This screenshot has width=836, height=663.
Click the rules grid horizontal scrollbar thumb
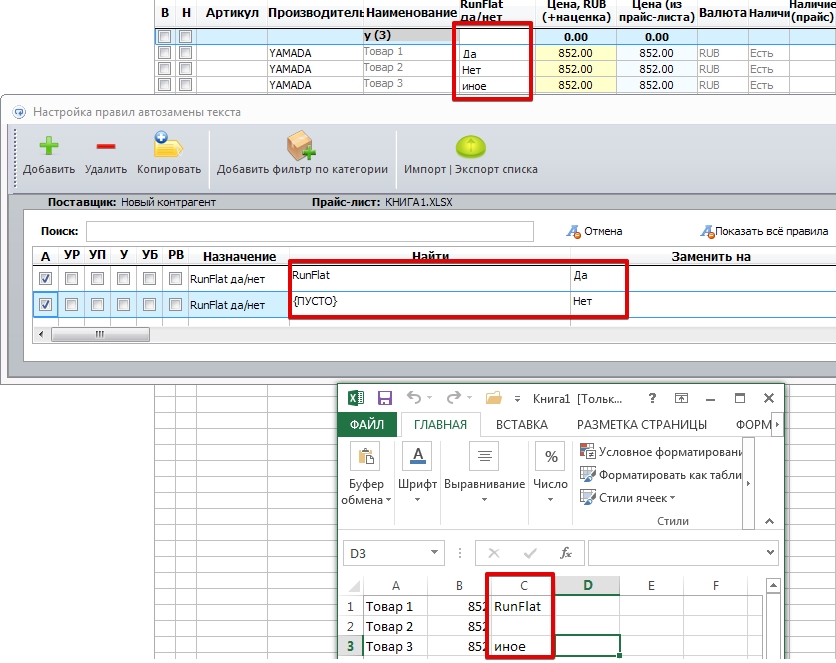[100, 335]
